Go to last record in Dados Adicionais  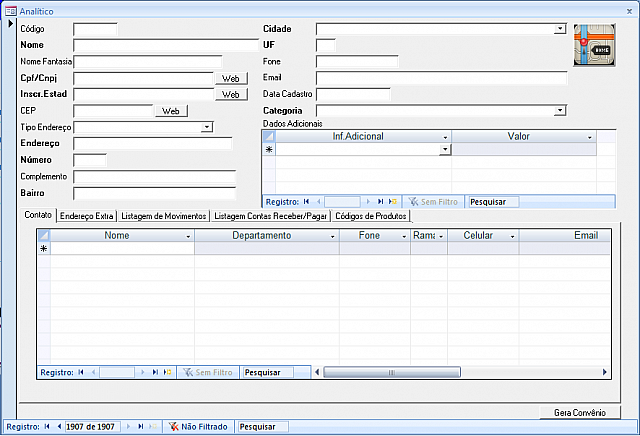click(380, 202)
